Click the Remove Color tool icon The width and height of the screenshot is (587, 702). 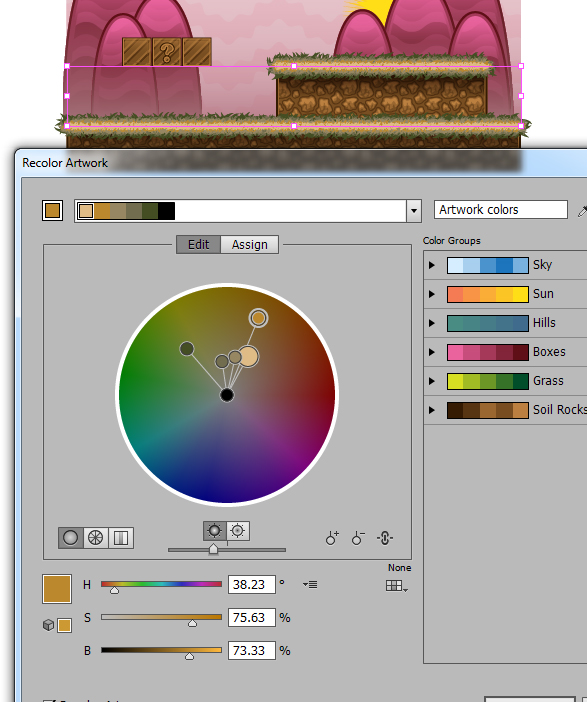coord(358,538)
